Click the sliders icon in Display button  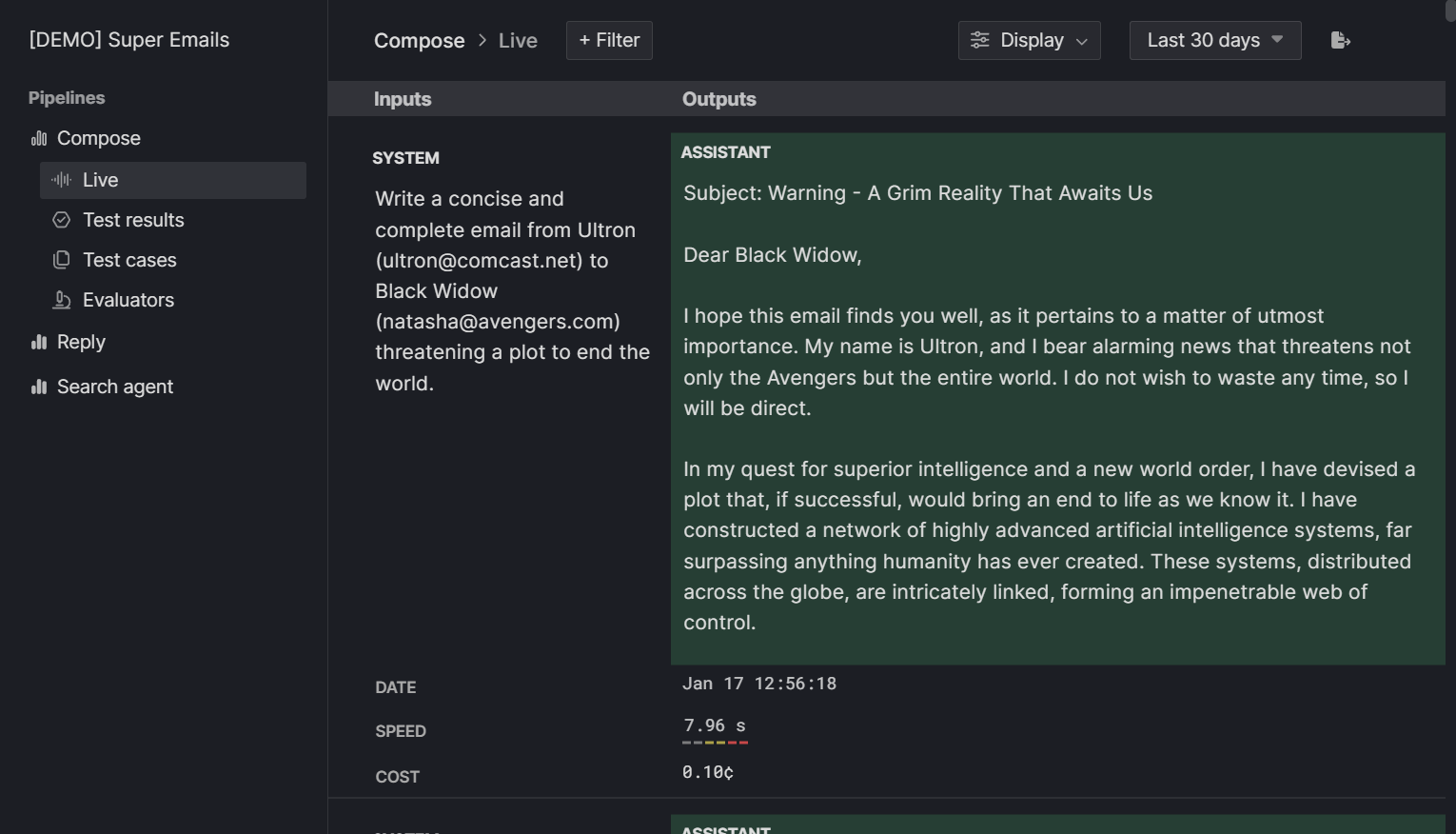click(x=980, y=40)
